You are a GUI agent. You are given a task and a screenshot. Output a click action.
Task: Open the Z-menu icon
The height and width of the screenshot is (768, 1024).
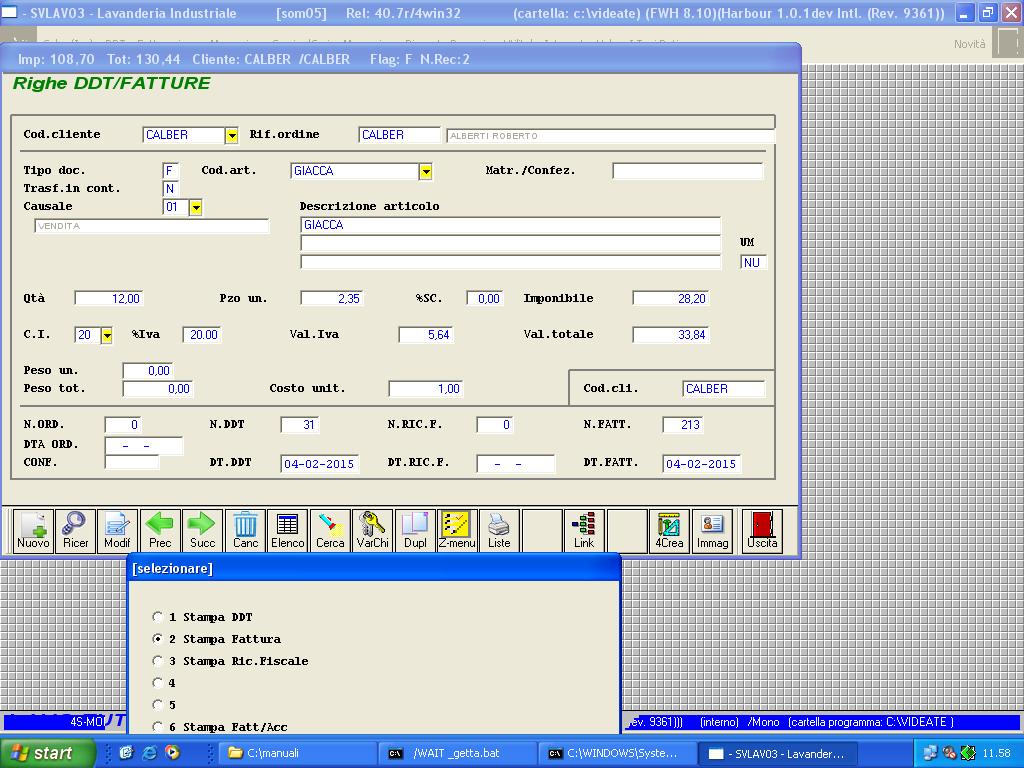[457, 531]
